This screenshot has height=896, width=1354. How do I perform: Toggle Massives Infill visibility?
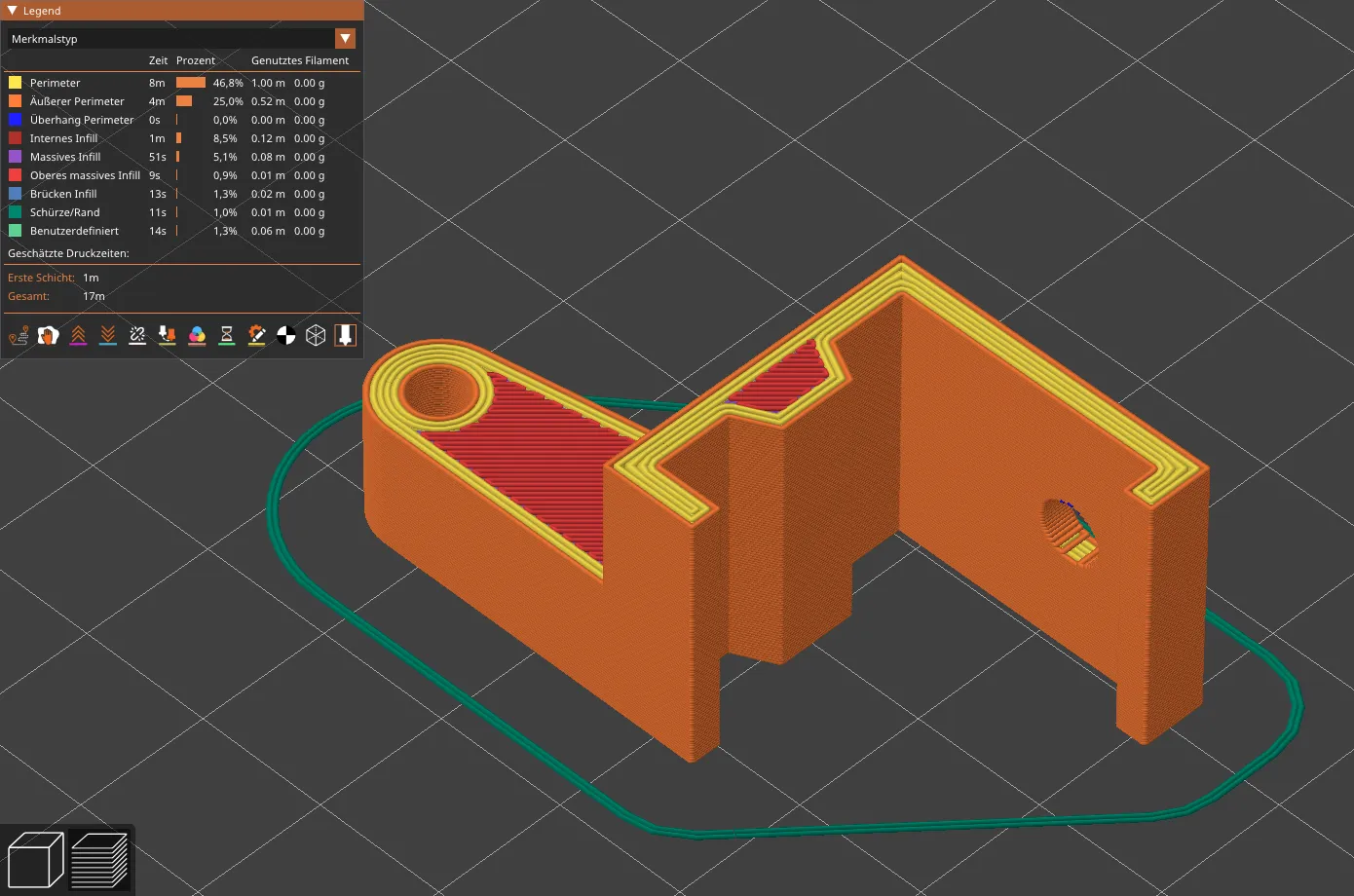(x=182, y=157)
